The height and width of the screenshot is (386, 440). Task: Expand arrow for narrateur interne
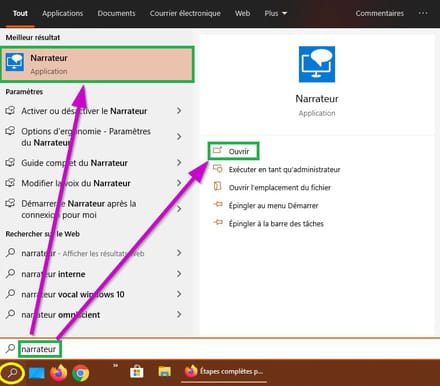(179, 274)
